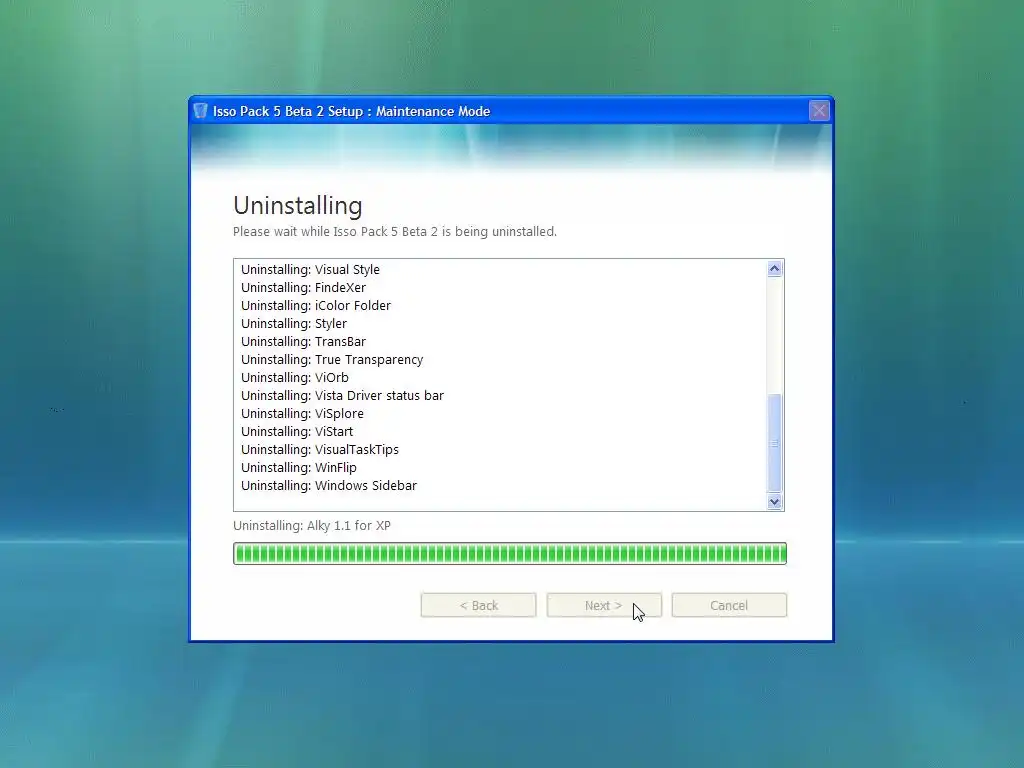This screenshot has width=1024, height=768.
Task: Select 'Uninstalling: WinFlip' log line
Action: click(299, 468)
